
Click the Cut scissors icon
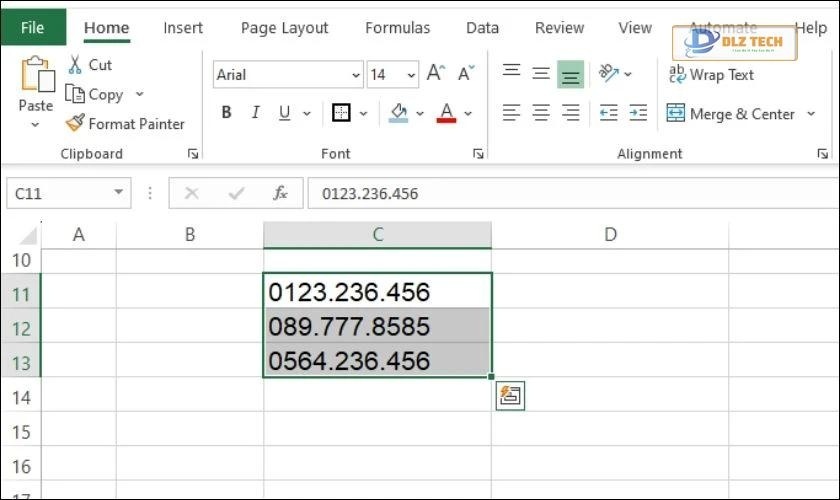(75, 65)
